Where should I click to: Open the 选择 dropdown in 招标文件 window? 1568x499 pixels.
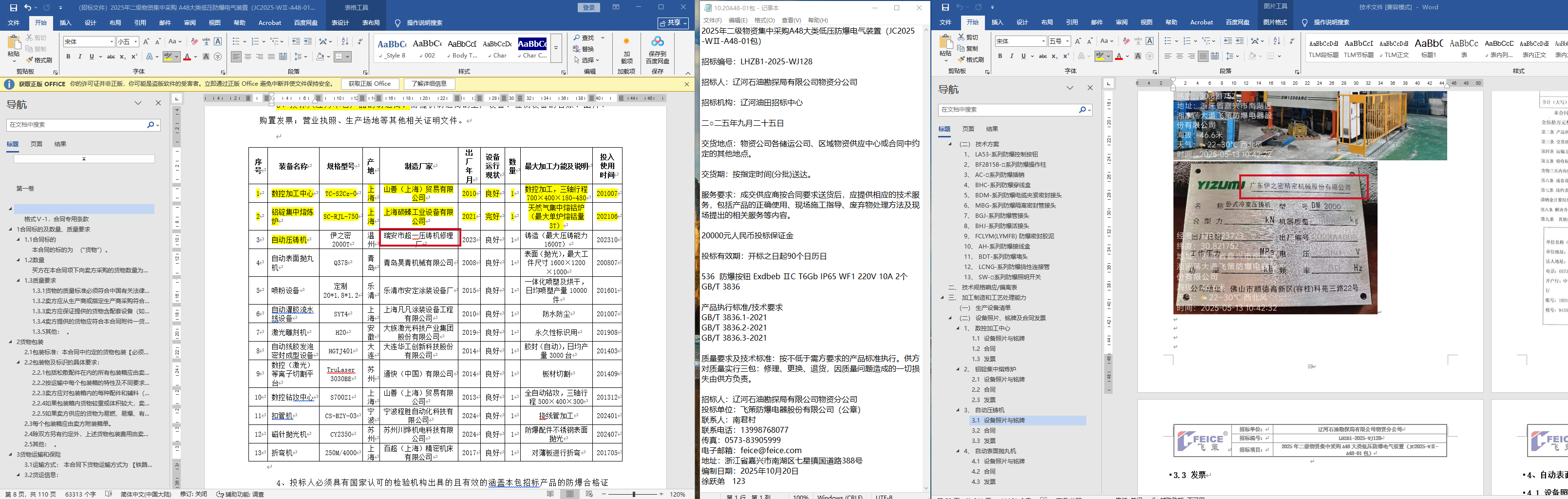pos(586,60)
